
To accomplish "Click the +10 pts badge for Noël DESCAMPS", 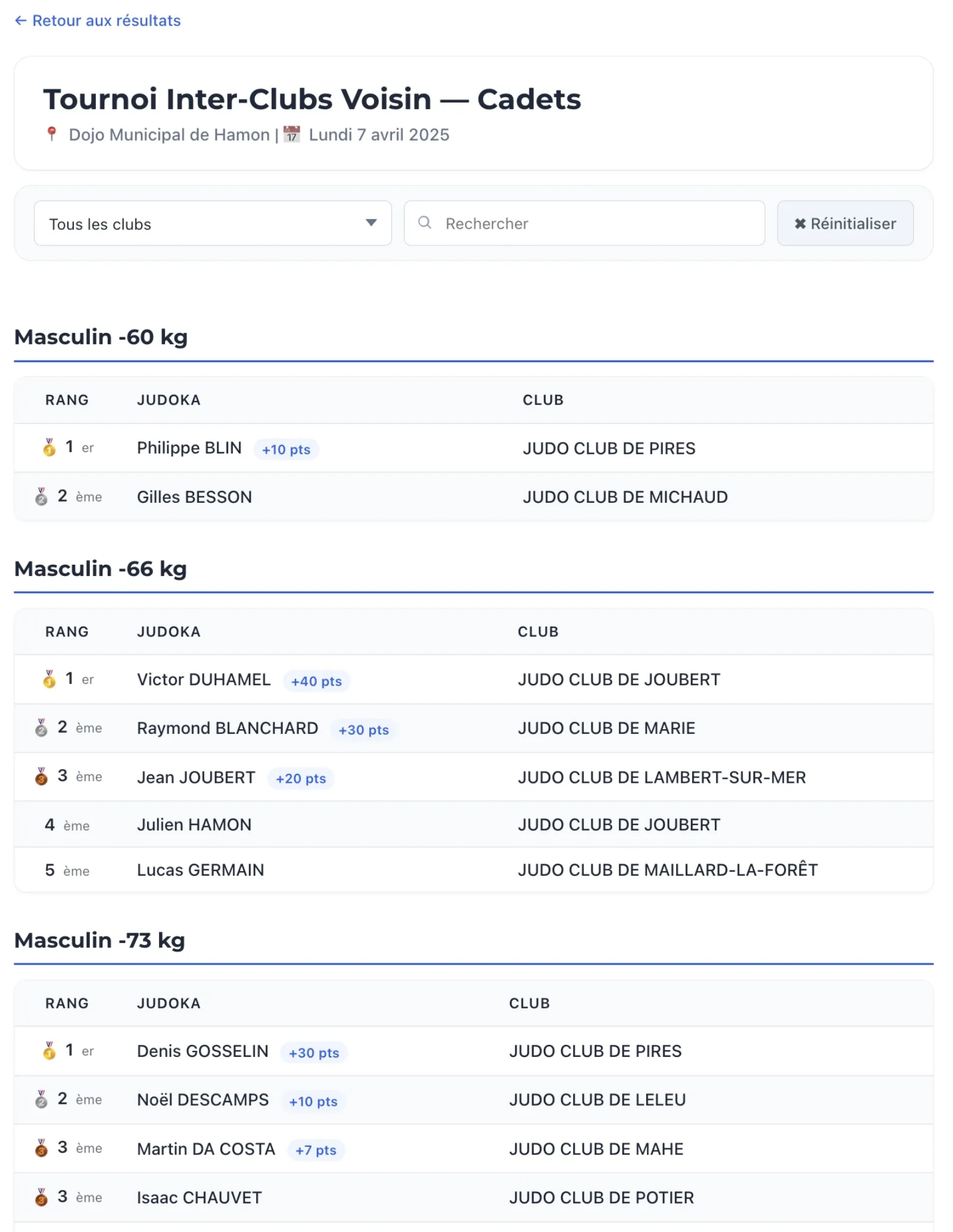I will click(x=313, y=1102).
